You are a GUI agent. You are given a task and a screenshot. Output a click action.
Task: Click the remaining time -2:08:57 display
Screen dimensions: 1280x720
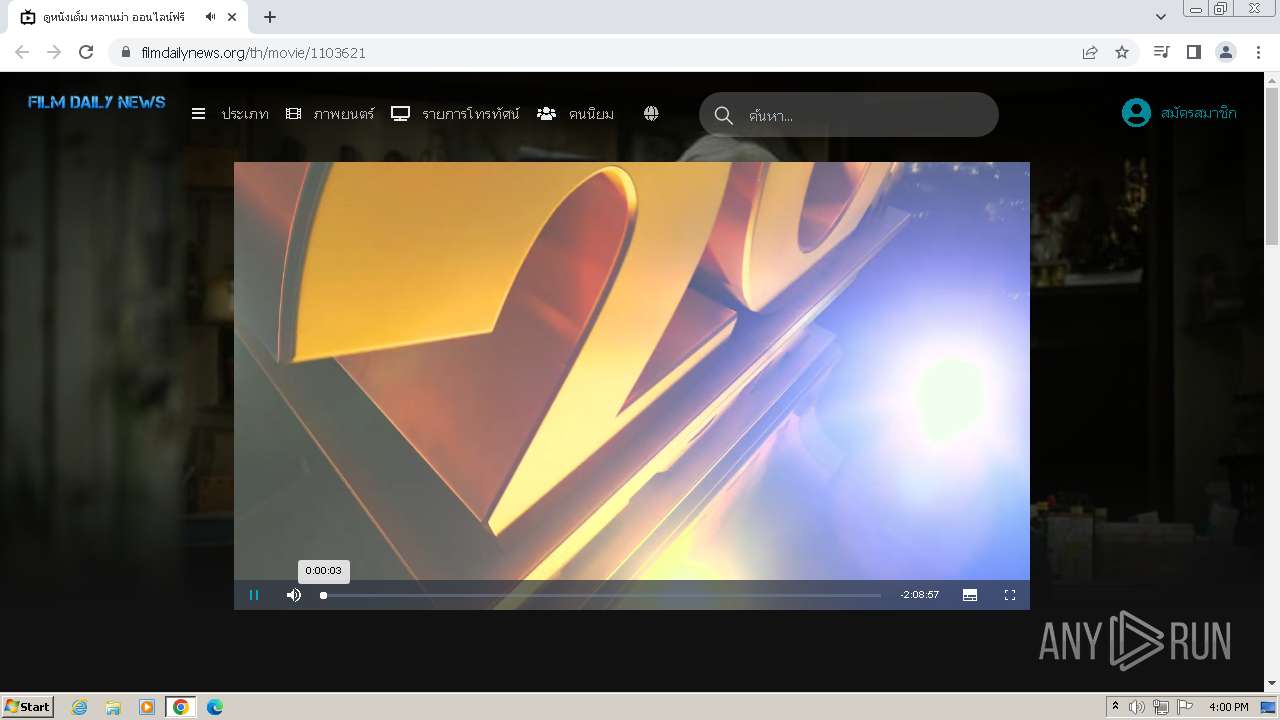coord(920,595)
